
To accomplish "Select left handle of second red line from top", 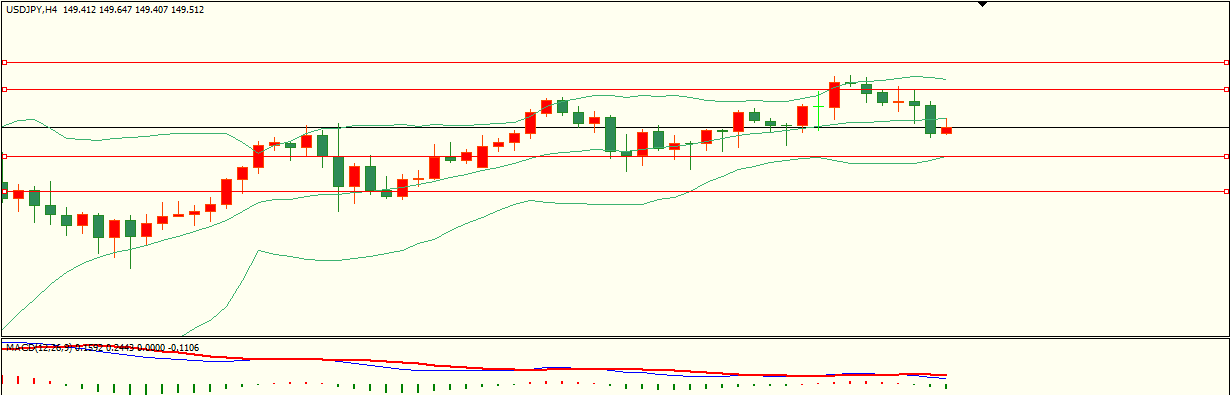I will click(x=4, y=89).
